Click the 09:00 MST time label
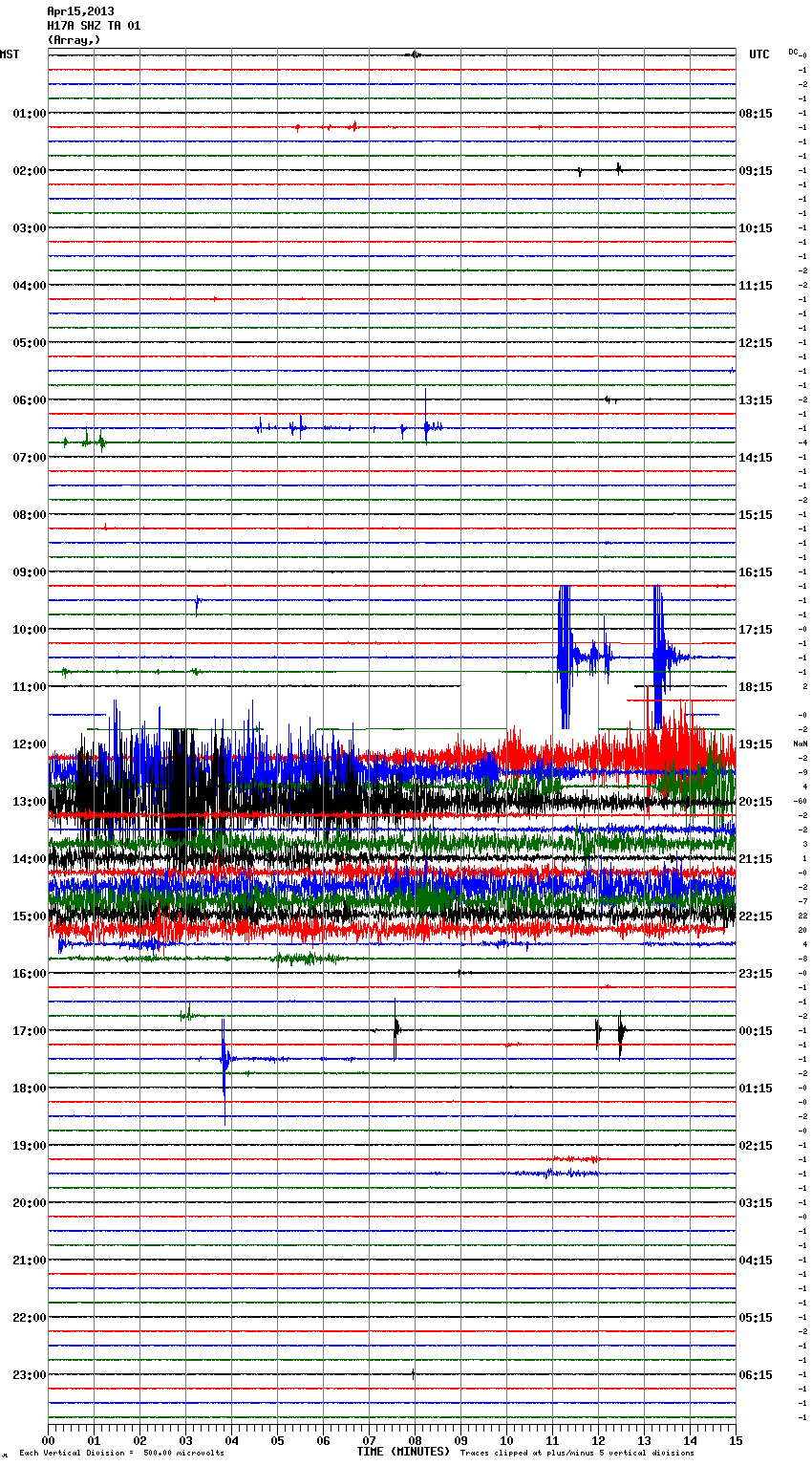Screen dimensions: 812x1466 30,572
